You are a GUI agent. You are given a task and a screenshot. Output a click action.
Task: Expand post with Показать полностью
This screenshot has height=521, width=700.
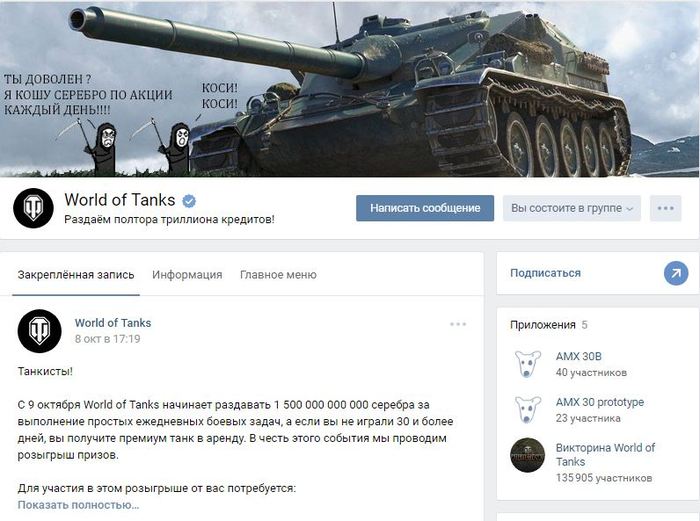(x=78, y=505)
